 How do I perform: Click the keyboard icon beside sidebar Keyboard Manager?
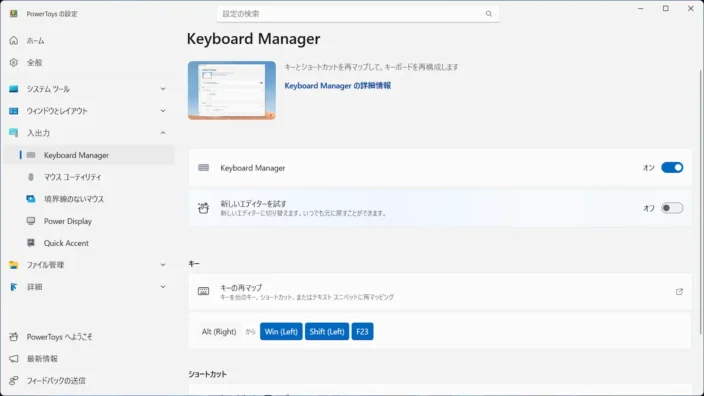pyautogui.click(x=31, y=155)
